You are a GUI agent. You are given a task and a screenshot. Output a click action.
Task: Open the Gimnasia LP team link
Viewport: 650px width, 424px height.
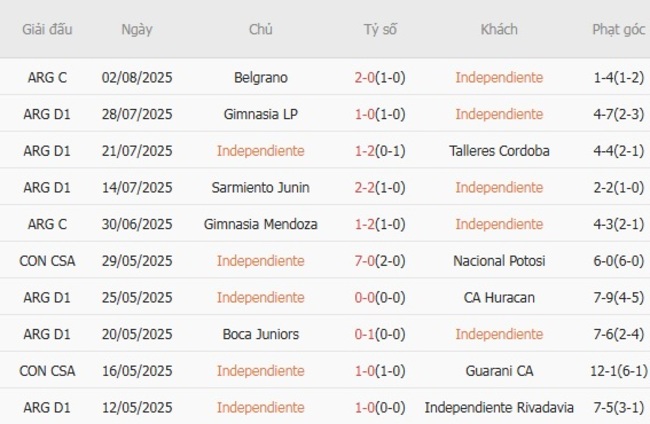click(261, 114)
